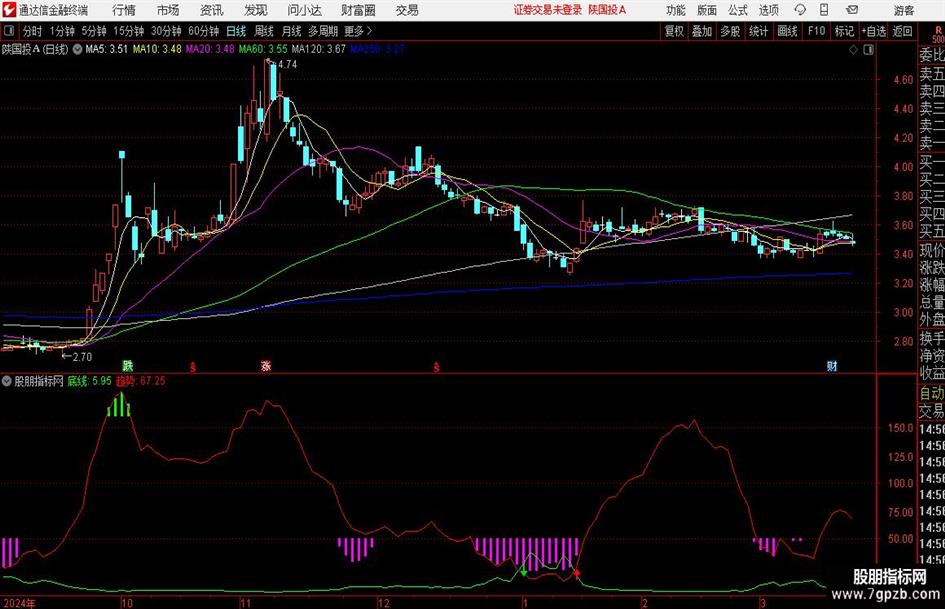Switch to the 周线 weekly tab
The image size is (945, 609).
pyautogui.click(x=263, y=31)
